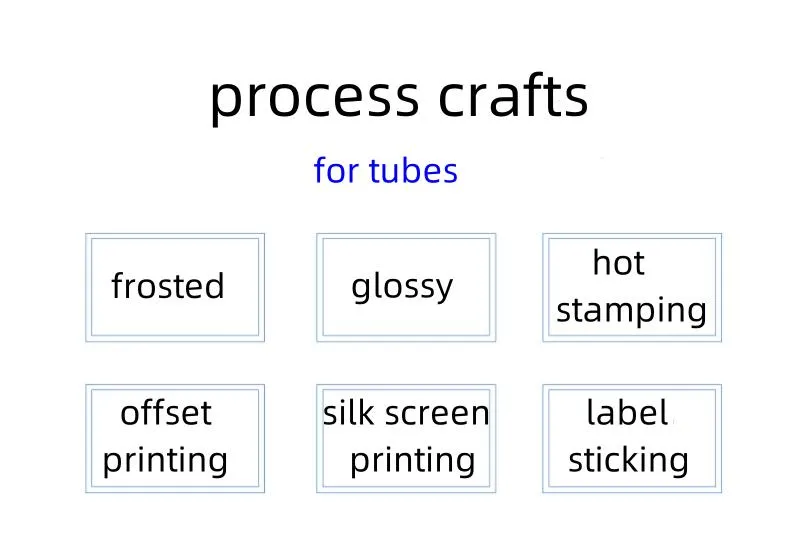Image resolution: width=800 pixels, height=550 pixels.
Task: Click the blue word "for"
Action: [x=336, y=171]
